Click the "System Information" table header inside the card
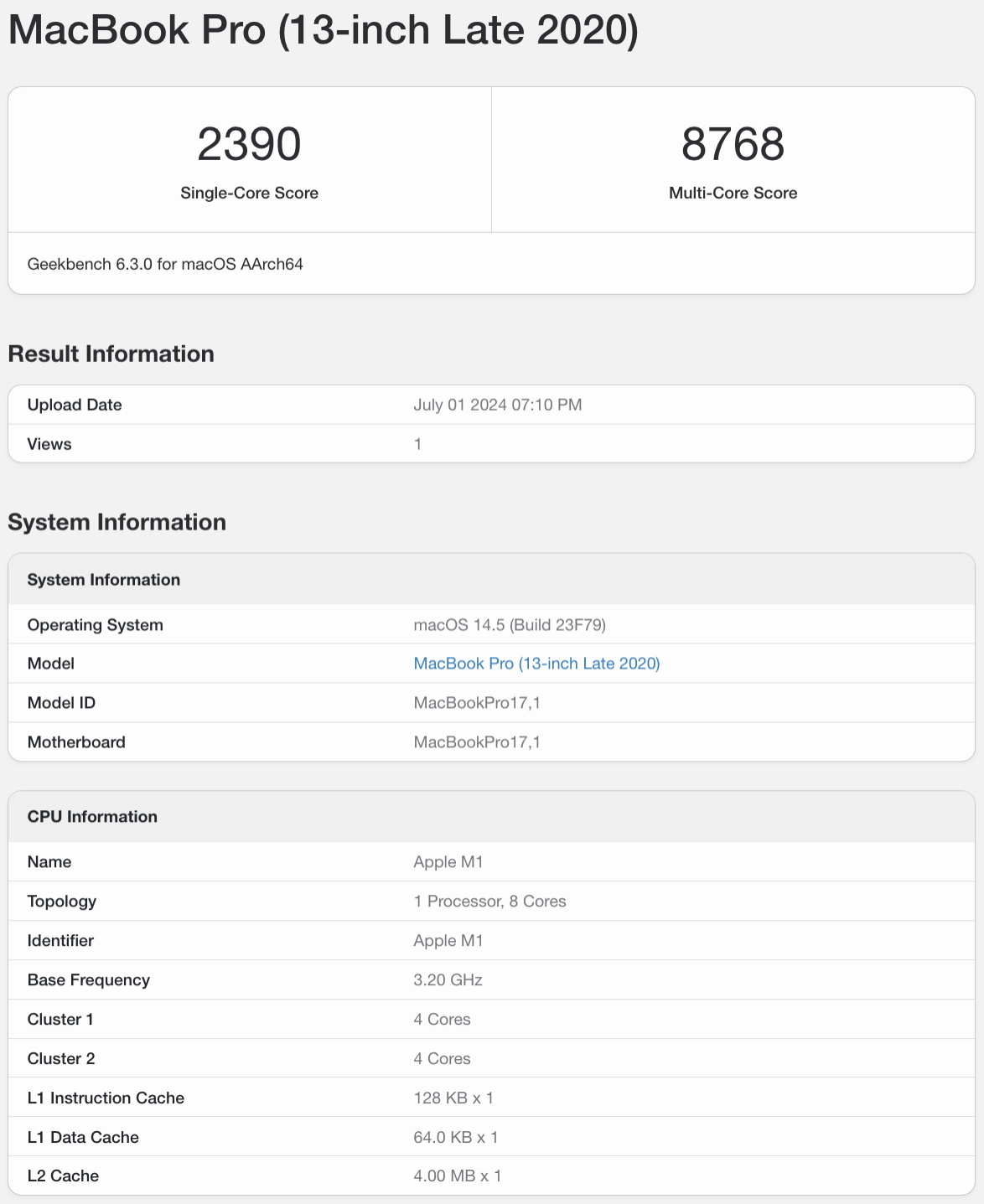This screenshot has height=1204, width=984. (104, 580)
